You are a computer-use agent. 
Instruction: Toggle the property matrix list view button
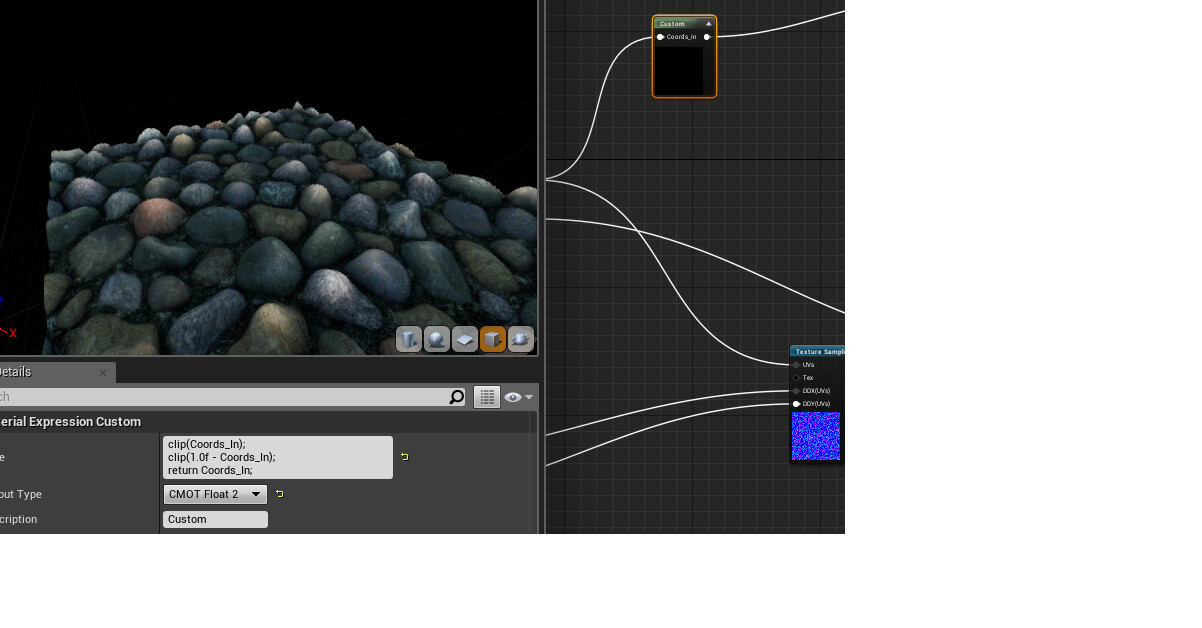[x=486, y=397]
